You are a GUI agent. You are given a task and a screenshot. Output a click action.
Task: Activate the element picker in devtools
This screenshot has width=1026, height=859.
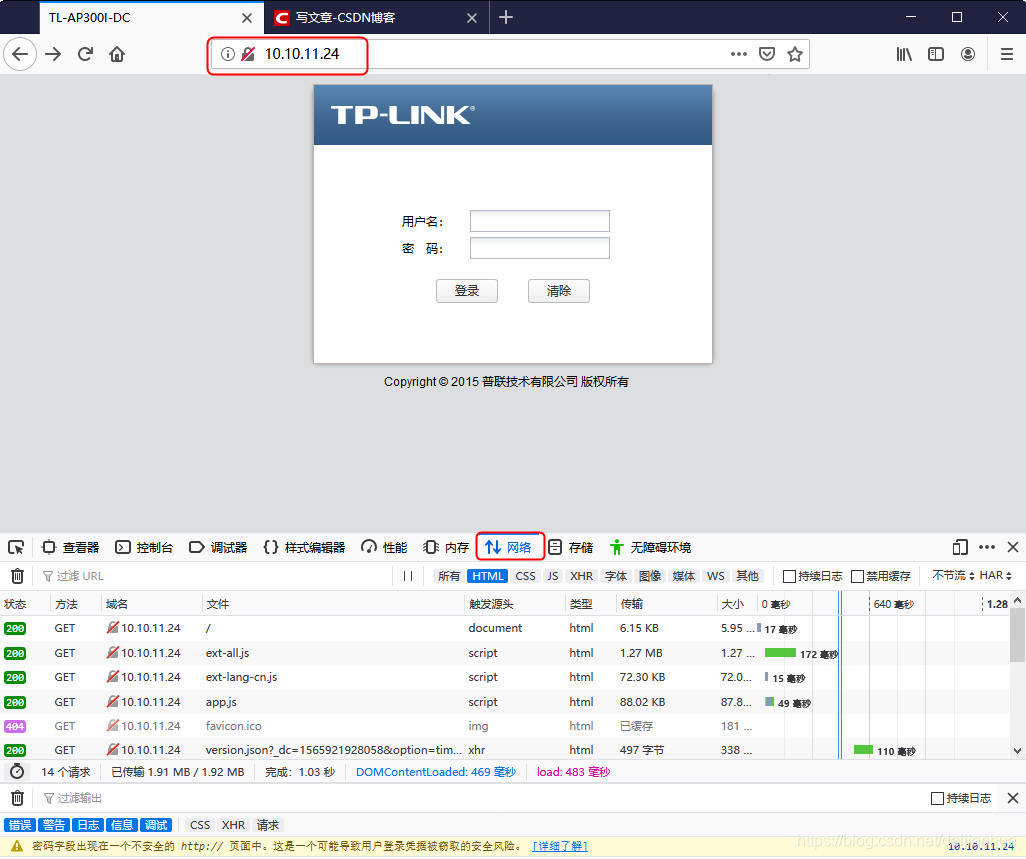click(16, 547)
